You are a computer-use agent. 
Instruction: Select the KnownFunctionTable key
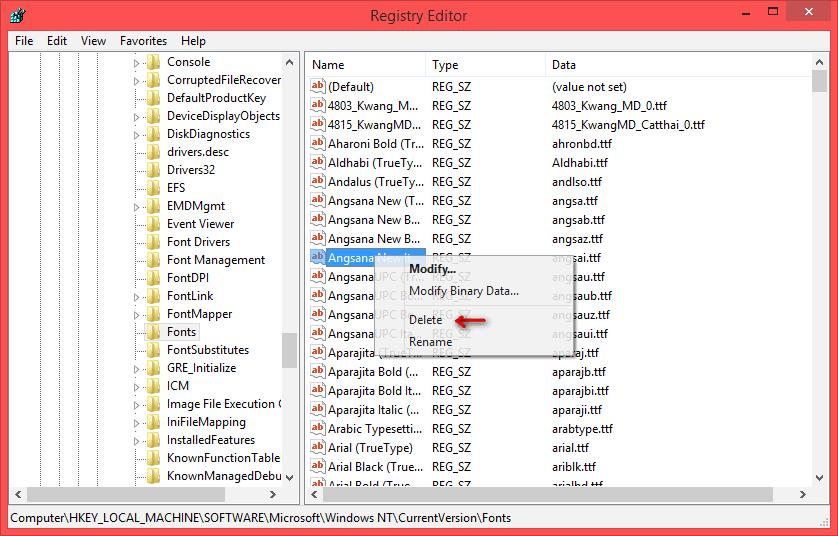coord(223,458)
